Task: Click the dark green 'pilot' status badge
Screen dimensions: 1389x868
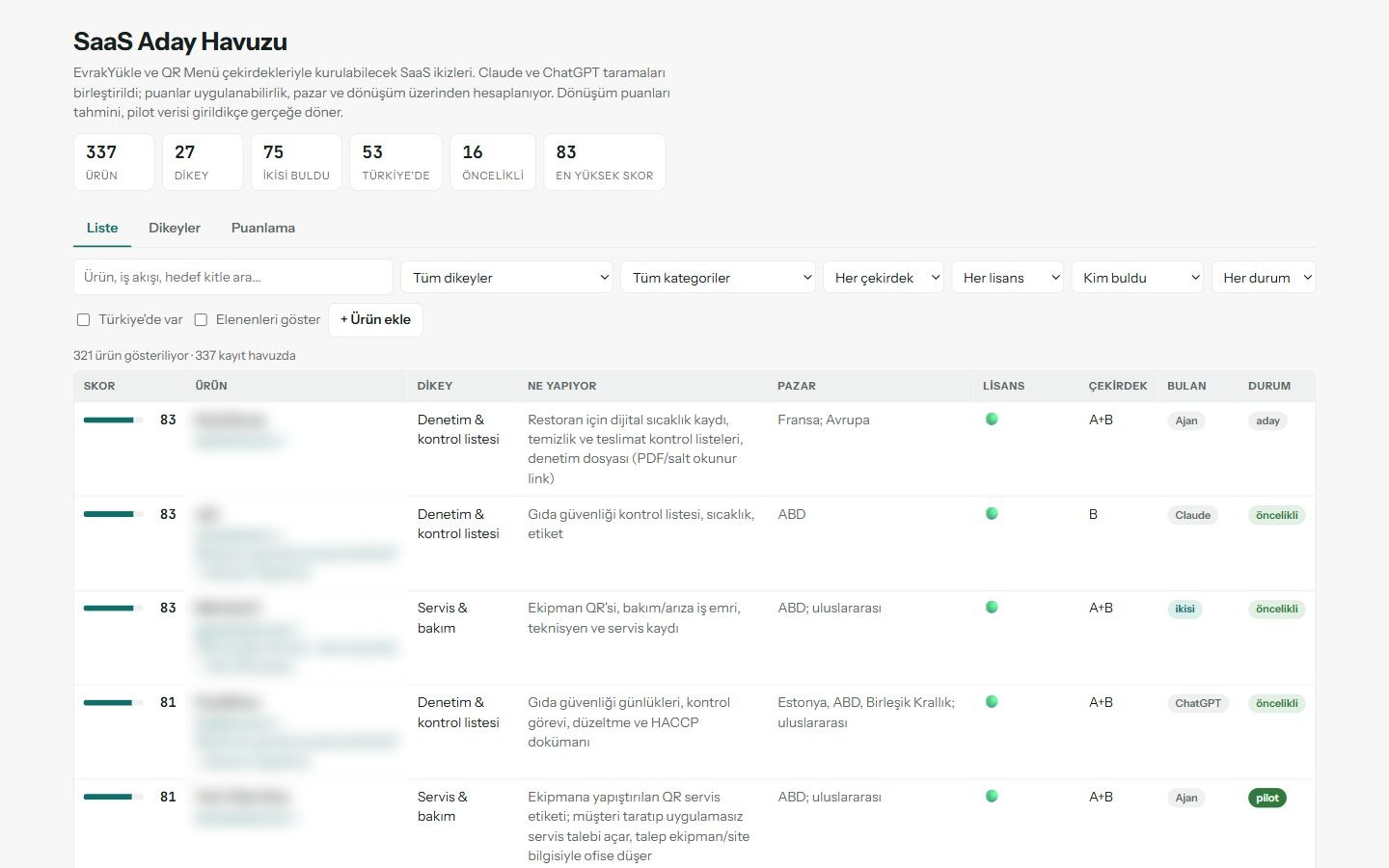Action: click(x=1267, y=798)
